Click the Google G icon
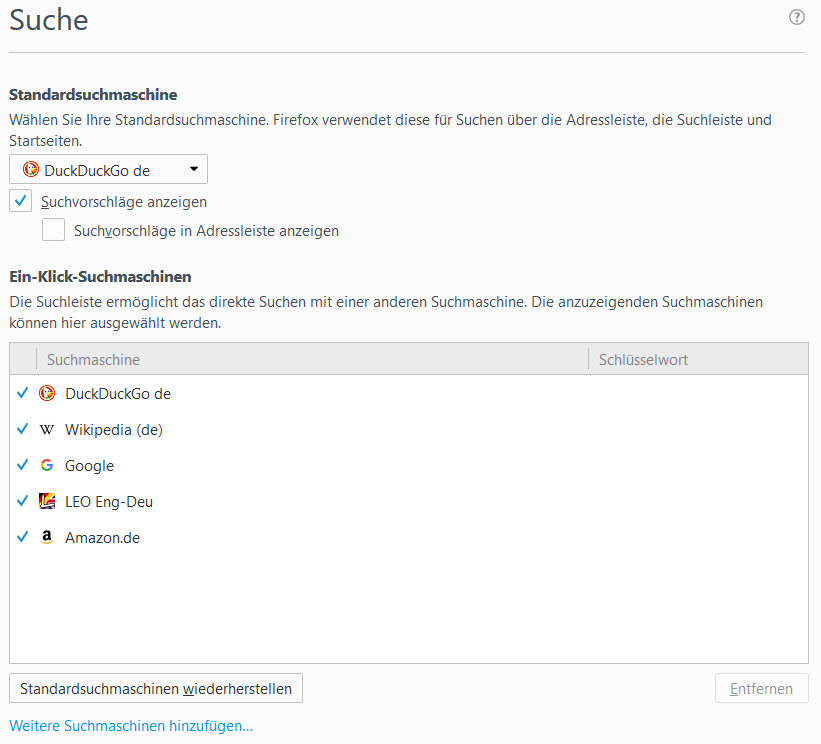 [x=47, y=466]
